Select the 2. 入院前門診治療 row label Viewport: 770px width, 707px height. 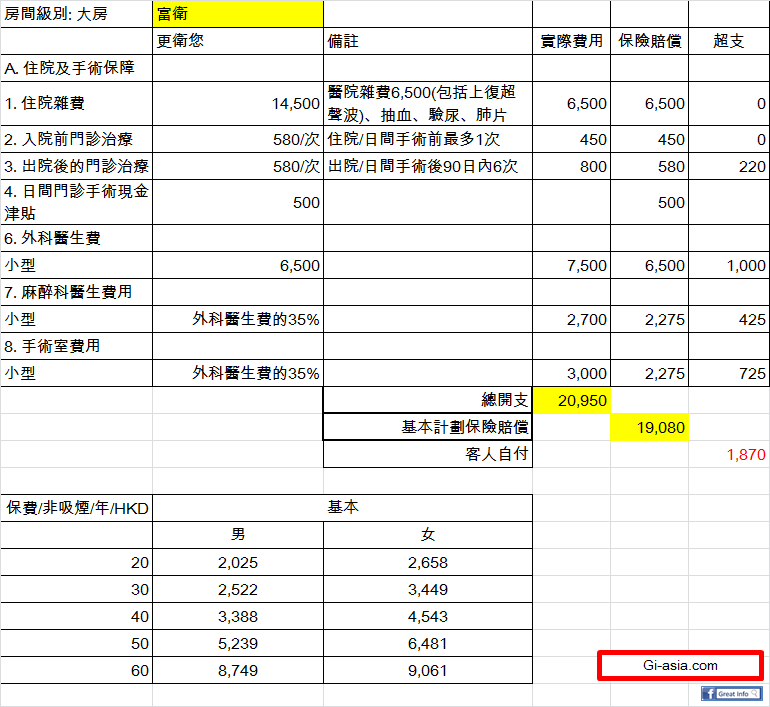coord(77,139)
